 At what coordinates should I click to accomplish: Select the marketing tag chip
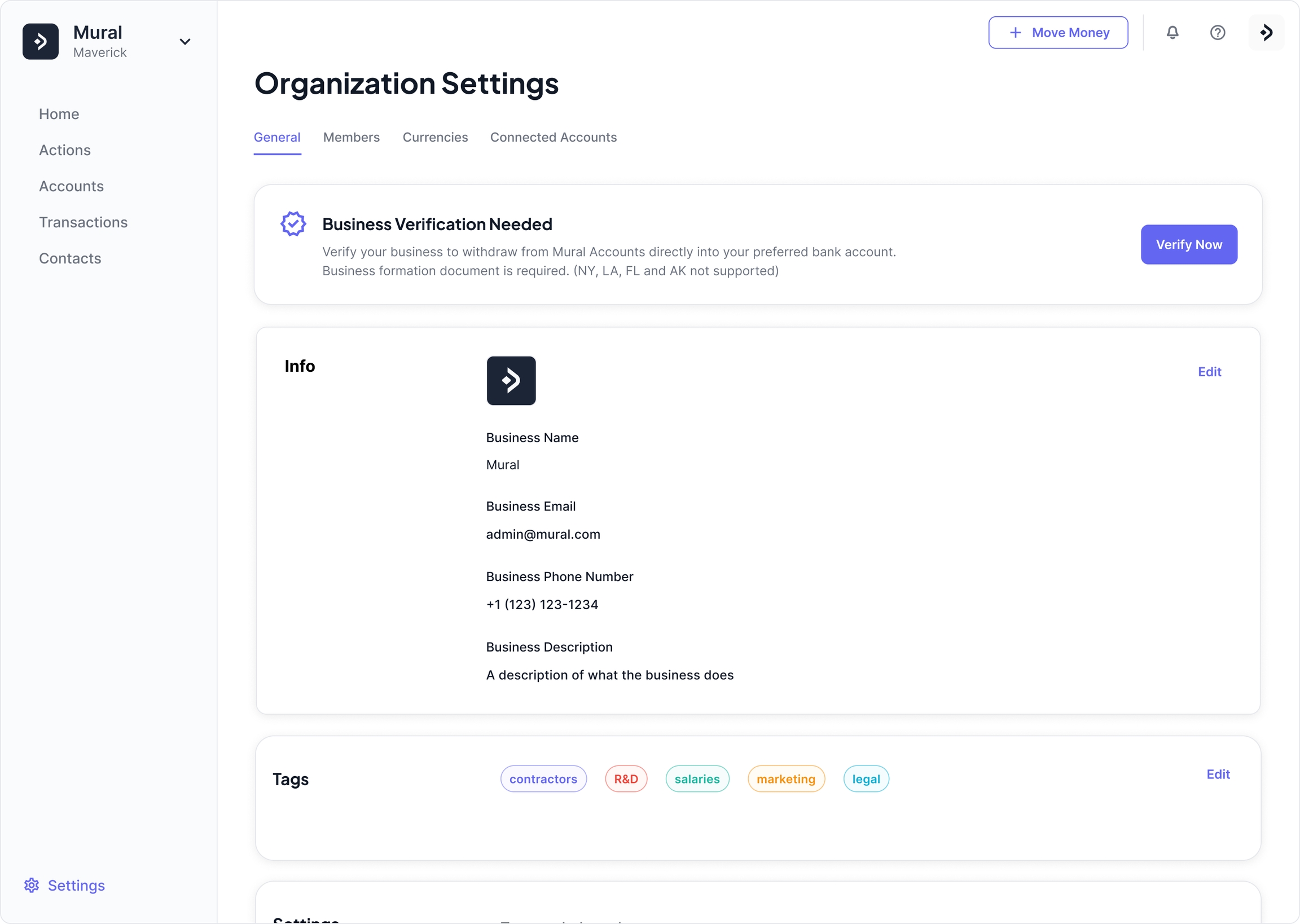(x=785, y=779)
